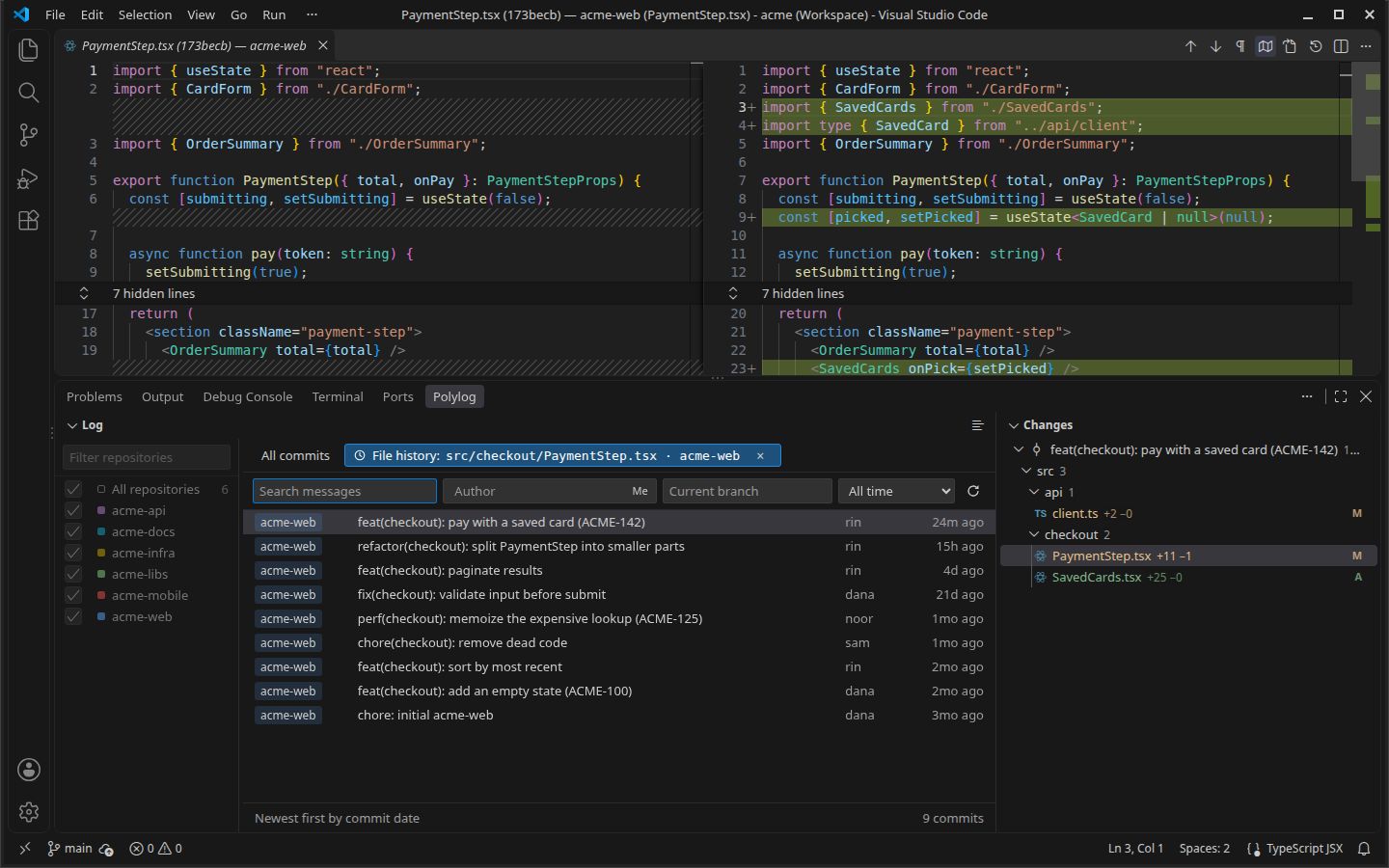Toggle the Me author filter
The height and width of the screenshot is (868, 1389).
[640, 491]
